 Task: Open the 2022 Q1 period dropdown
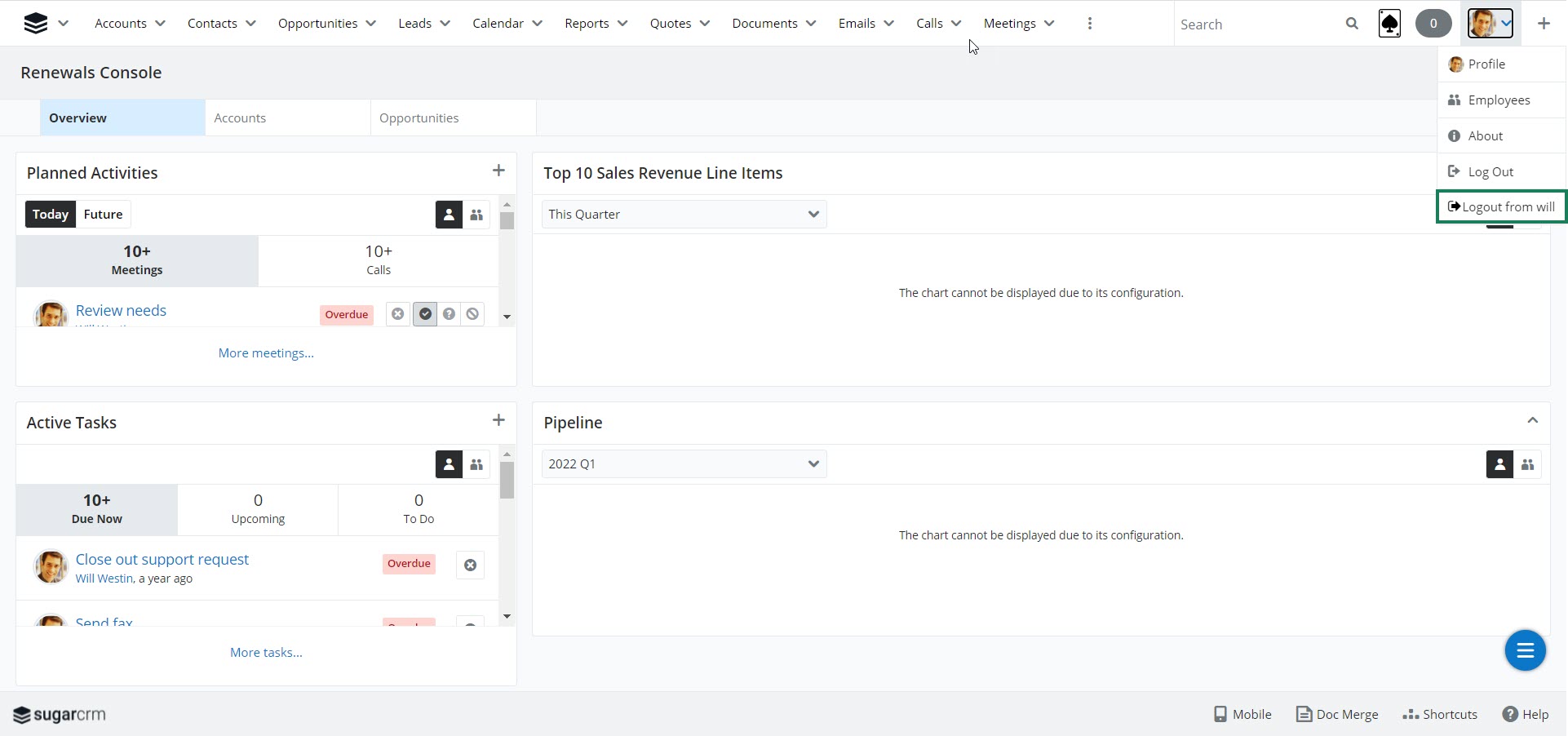point(684,464)
